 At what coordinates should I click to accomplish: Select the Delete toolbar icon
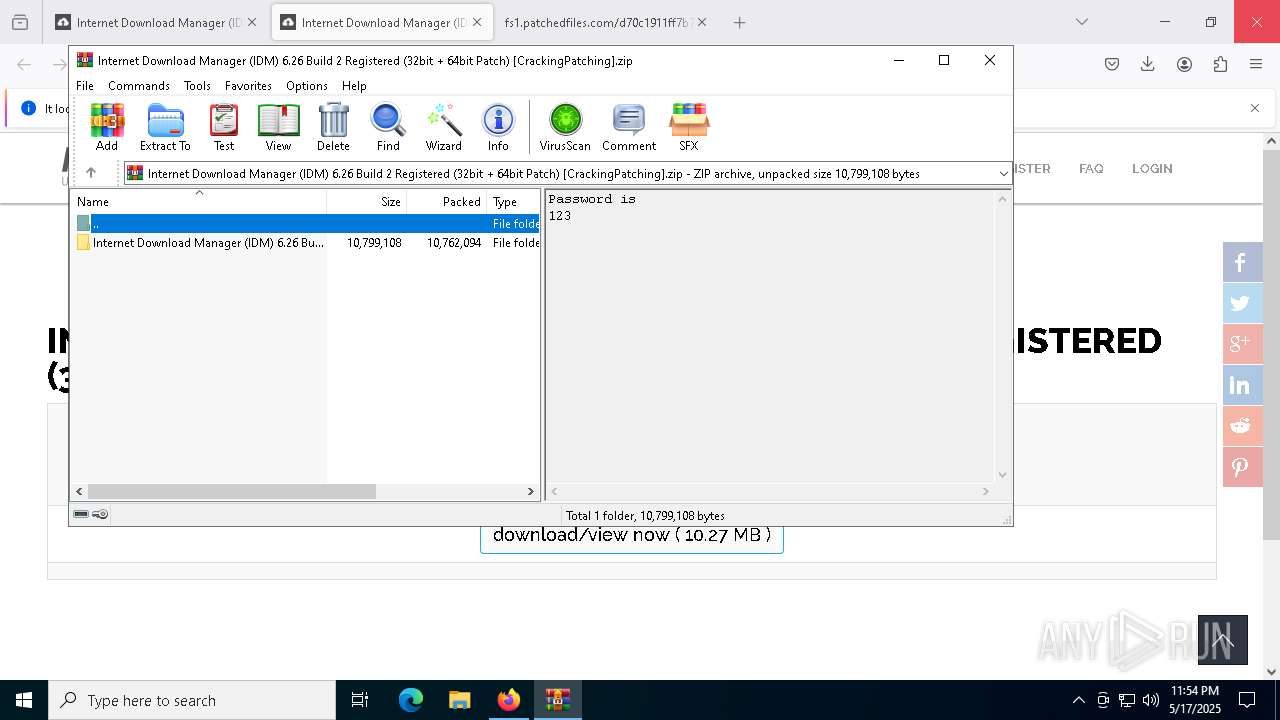pyautogui.click(x=333, y=127)
